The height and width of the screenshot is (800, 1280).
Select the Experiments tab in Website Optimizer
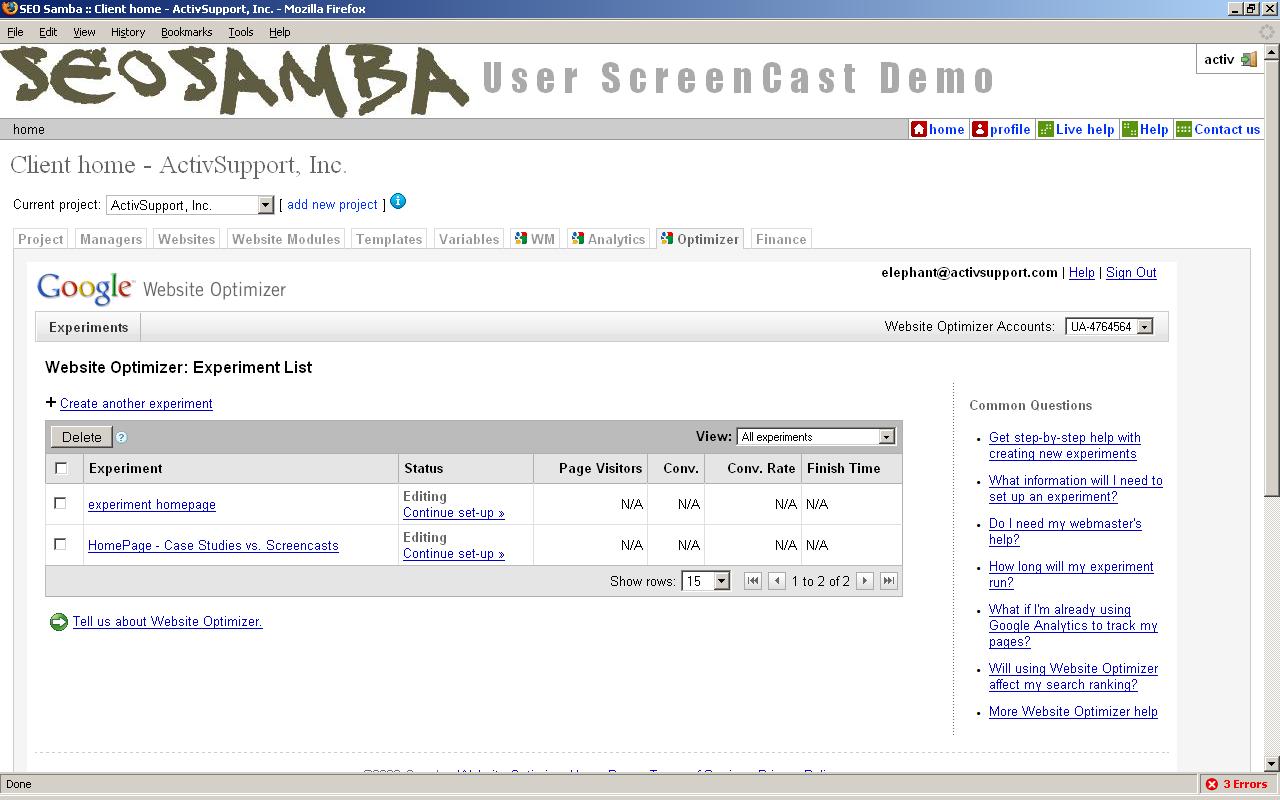pos(88,327)
